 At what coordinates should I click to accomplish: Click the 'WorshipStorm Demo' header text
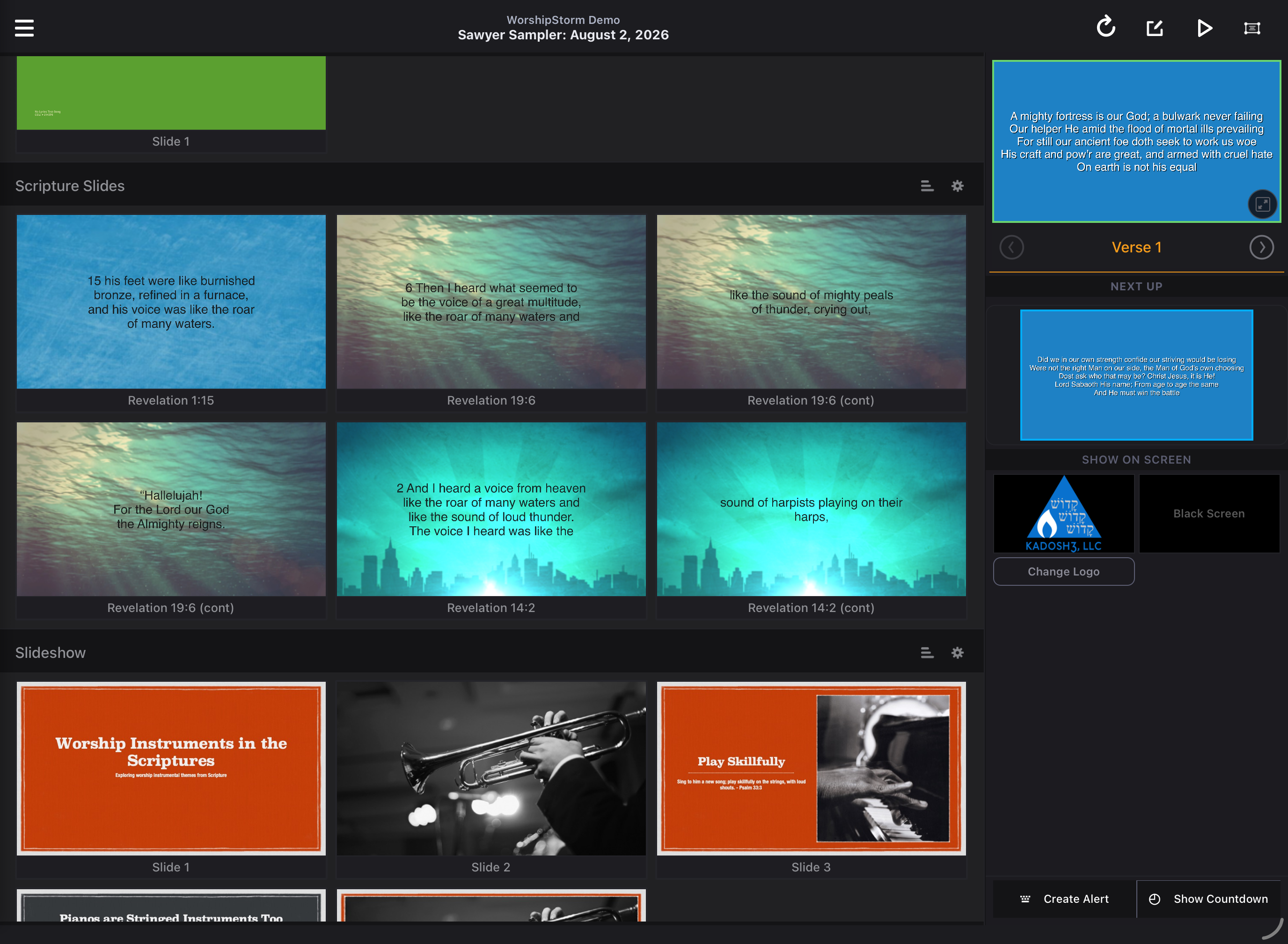[563, 19]
